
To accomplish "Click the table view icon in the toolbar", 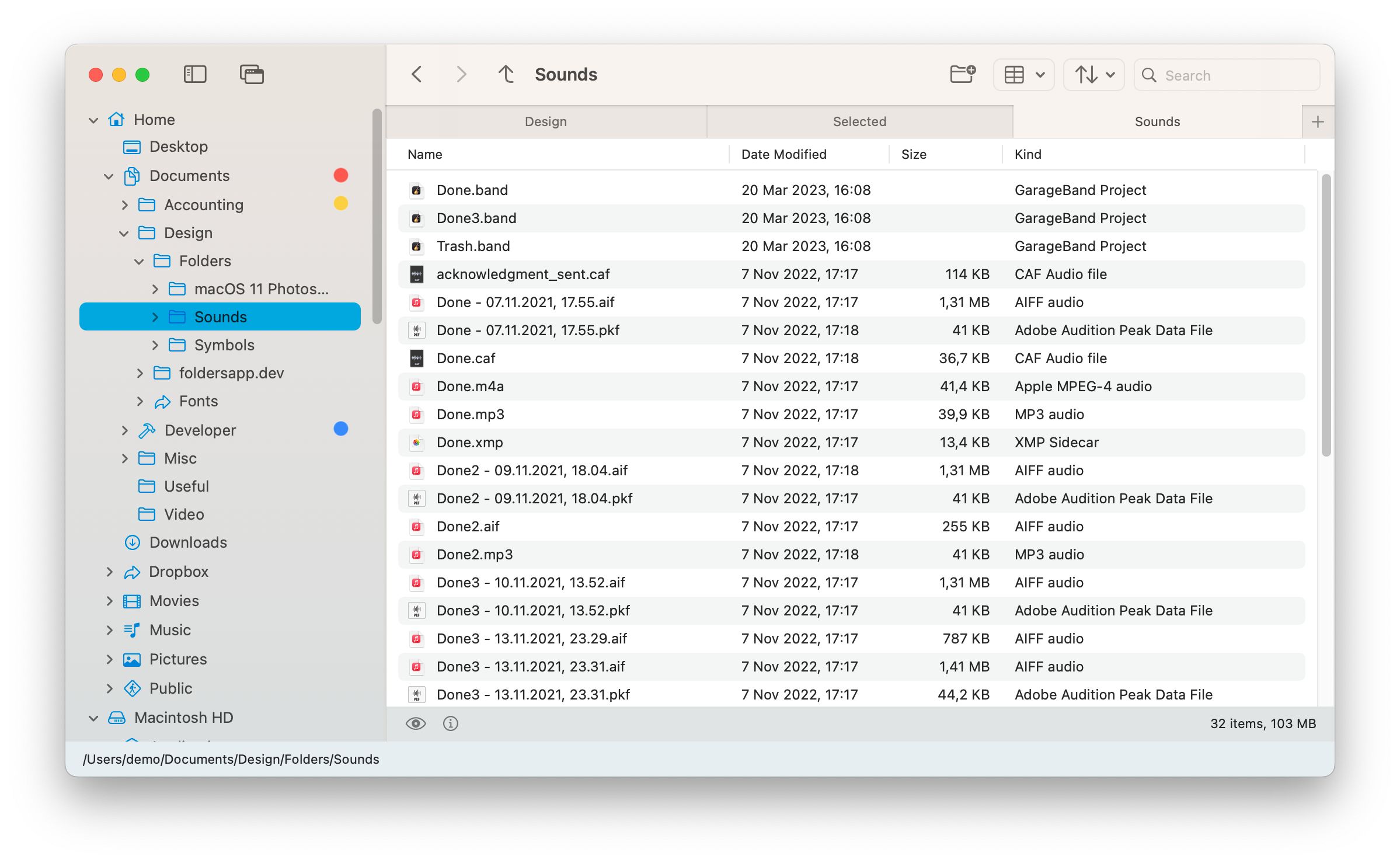I will pyautogui.click(x=1014, y=74).
